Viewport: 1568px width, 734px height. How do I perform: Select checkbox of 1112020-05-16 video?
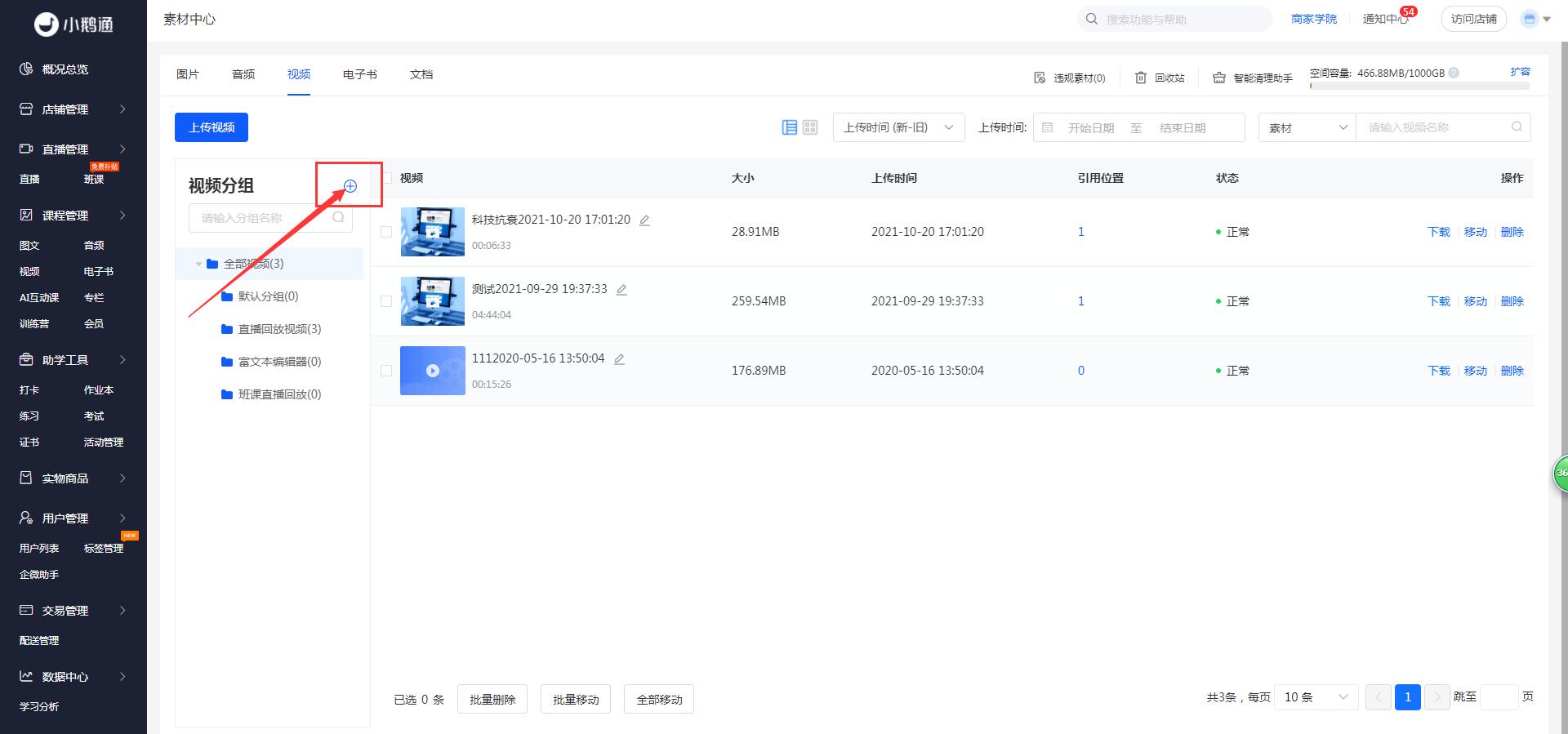click(386, 371)
